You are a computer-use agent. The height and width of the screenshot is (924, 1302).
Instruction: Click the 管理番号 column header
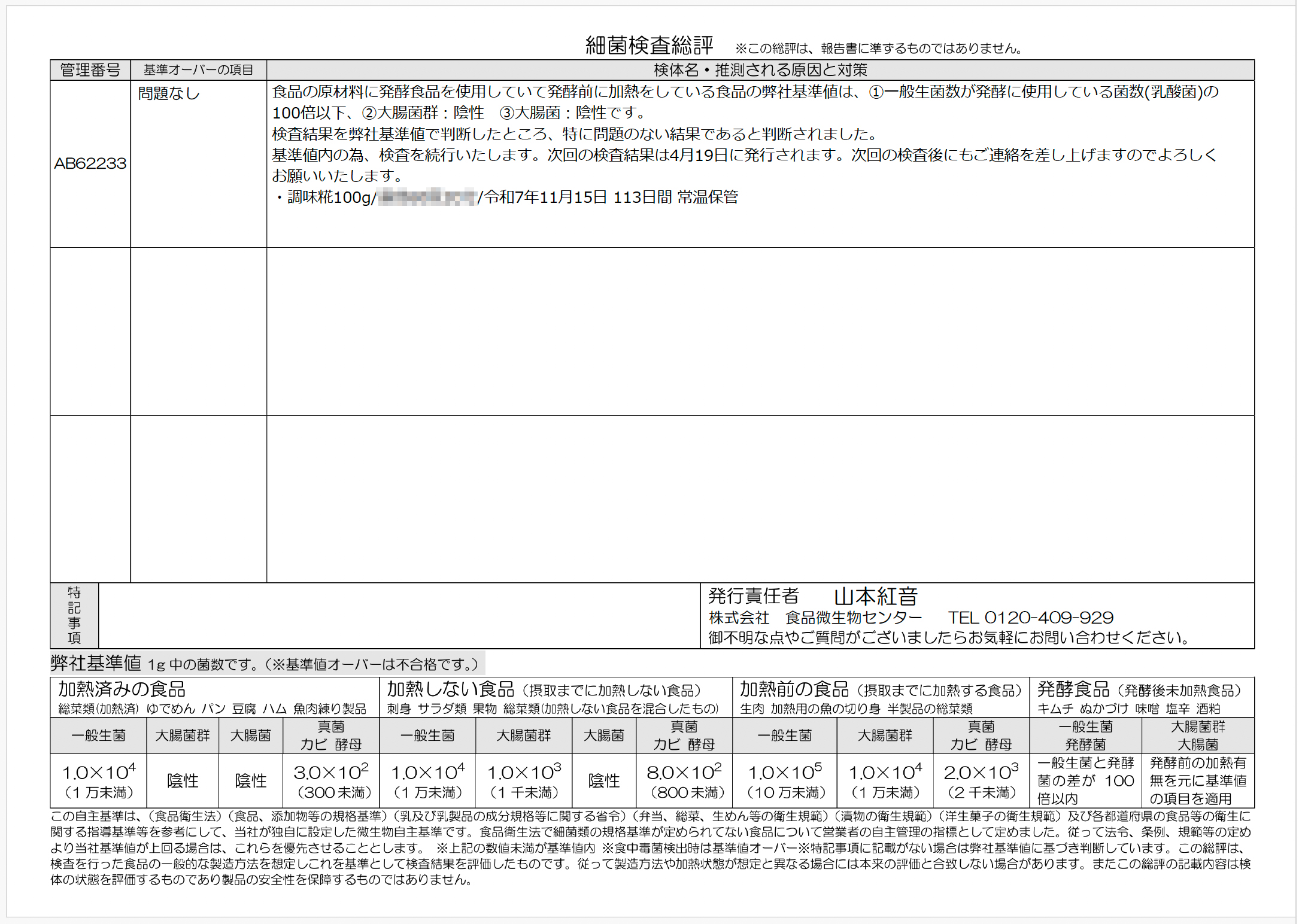click(x=90, y=70)
